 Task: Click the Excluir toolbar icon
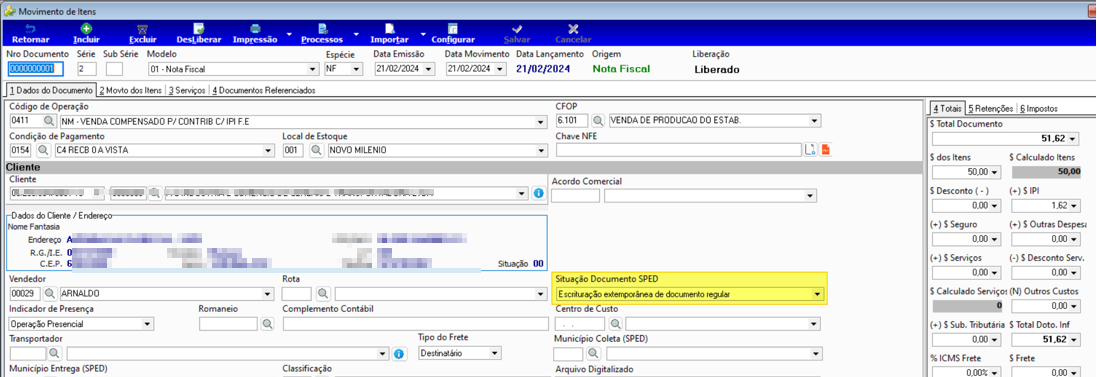click(143, 29)
